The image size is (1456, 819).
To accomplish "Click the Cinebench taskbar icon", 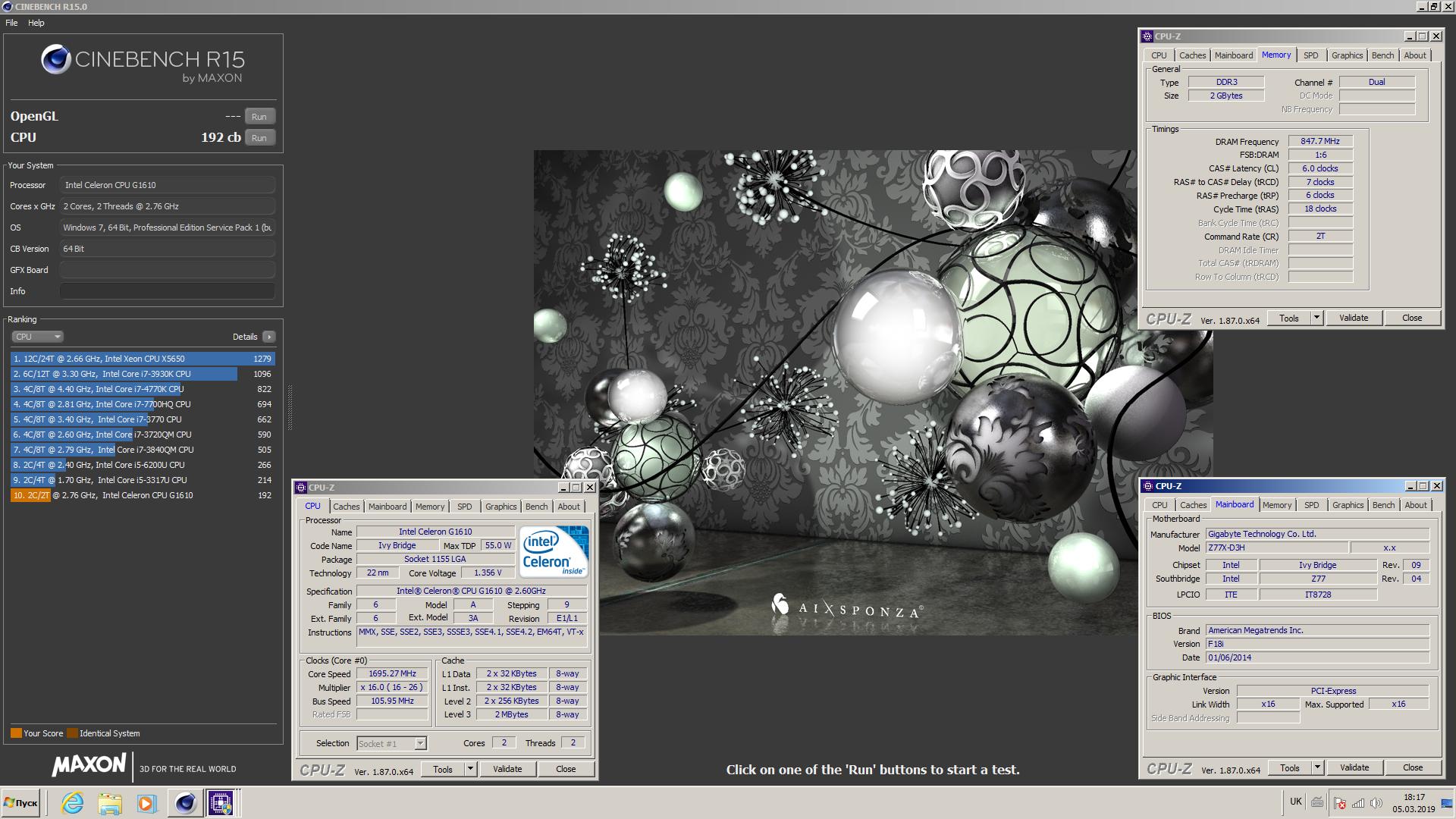I will click(x=185, y=803).
